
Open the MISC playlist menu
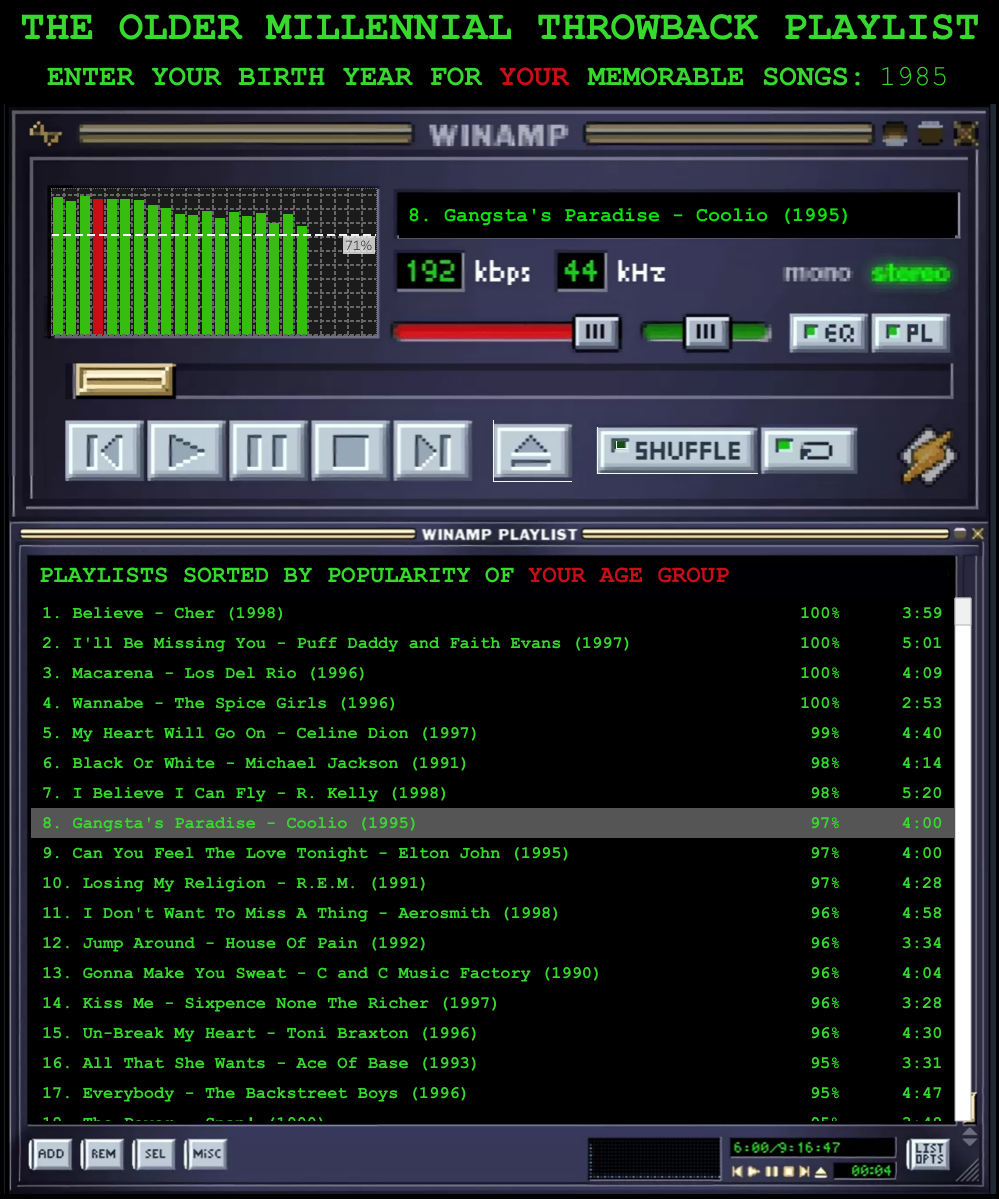click(x=207, y=1154)
